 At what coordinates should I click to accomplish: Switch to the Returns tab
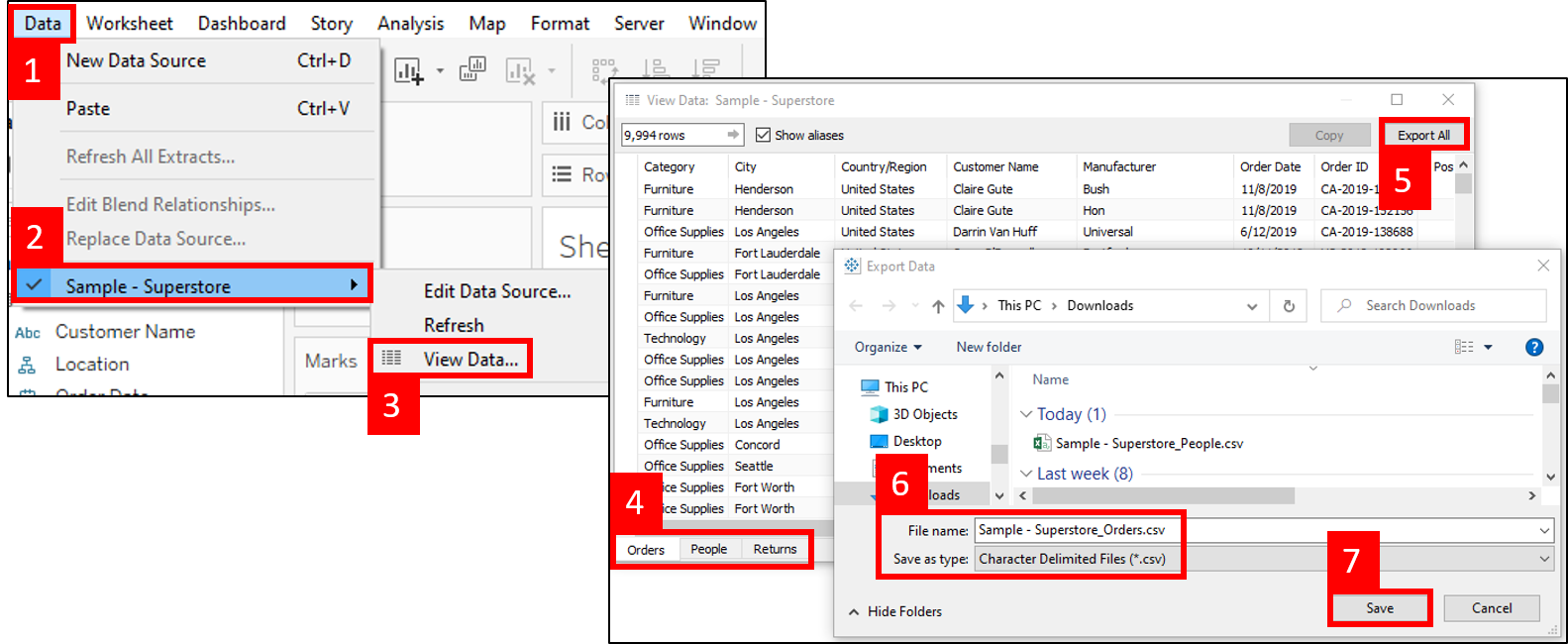click(x=776, y=549)
